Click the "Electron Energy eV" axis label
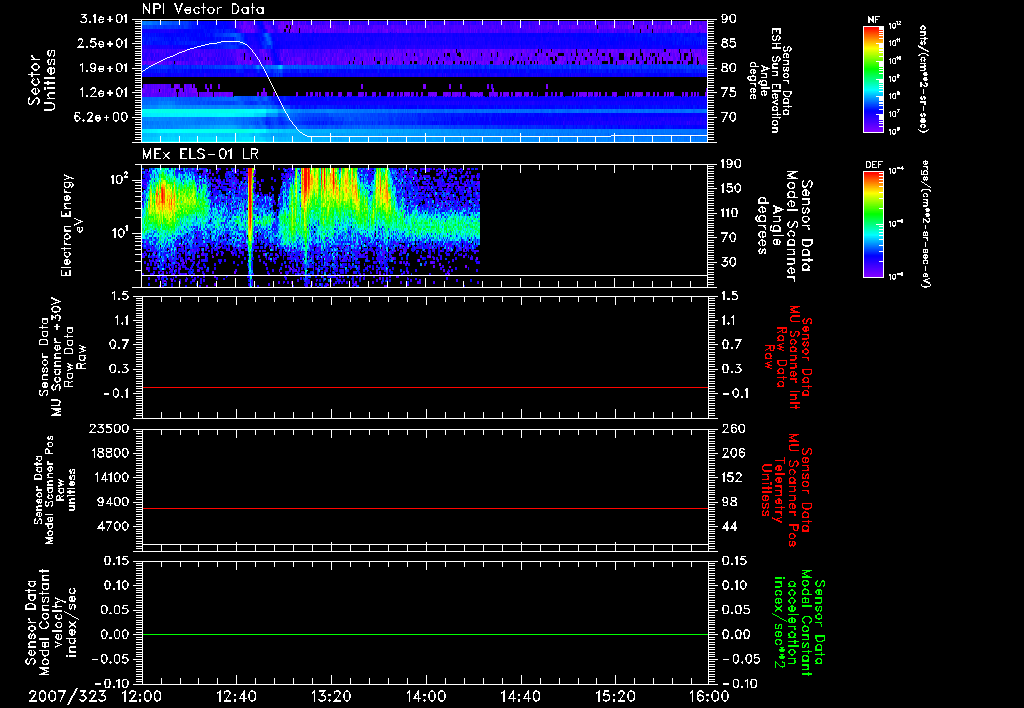The width and height of the screenshot is (1024, 708). pyautogui.click(x=72, y=225)
